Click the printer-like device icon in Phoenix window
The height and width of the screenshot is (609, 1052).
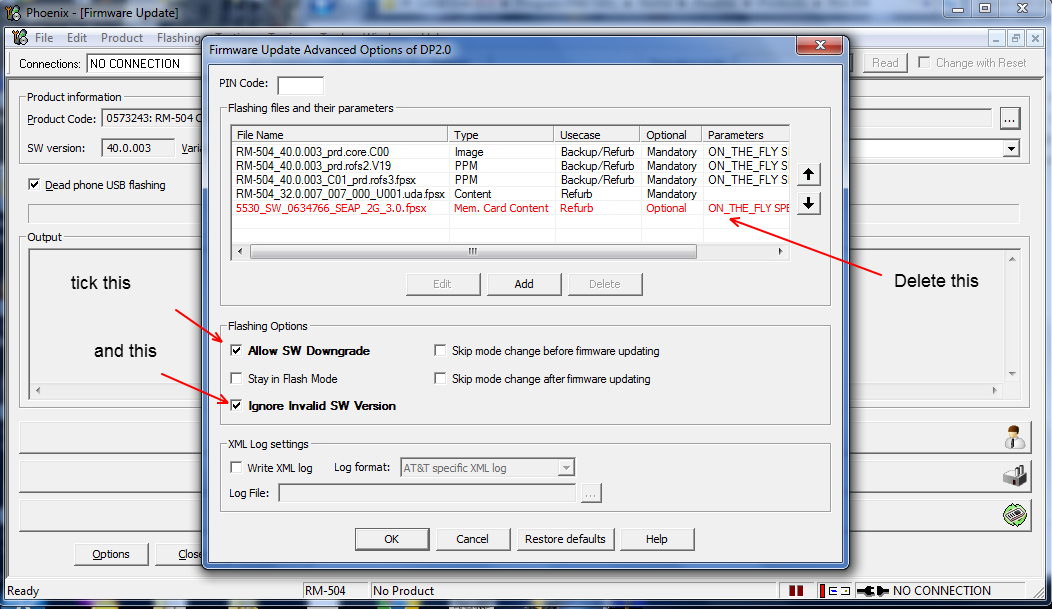pyautogui.click(x=1014, y=476)
